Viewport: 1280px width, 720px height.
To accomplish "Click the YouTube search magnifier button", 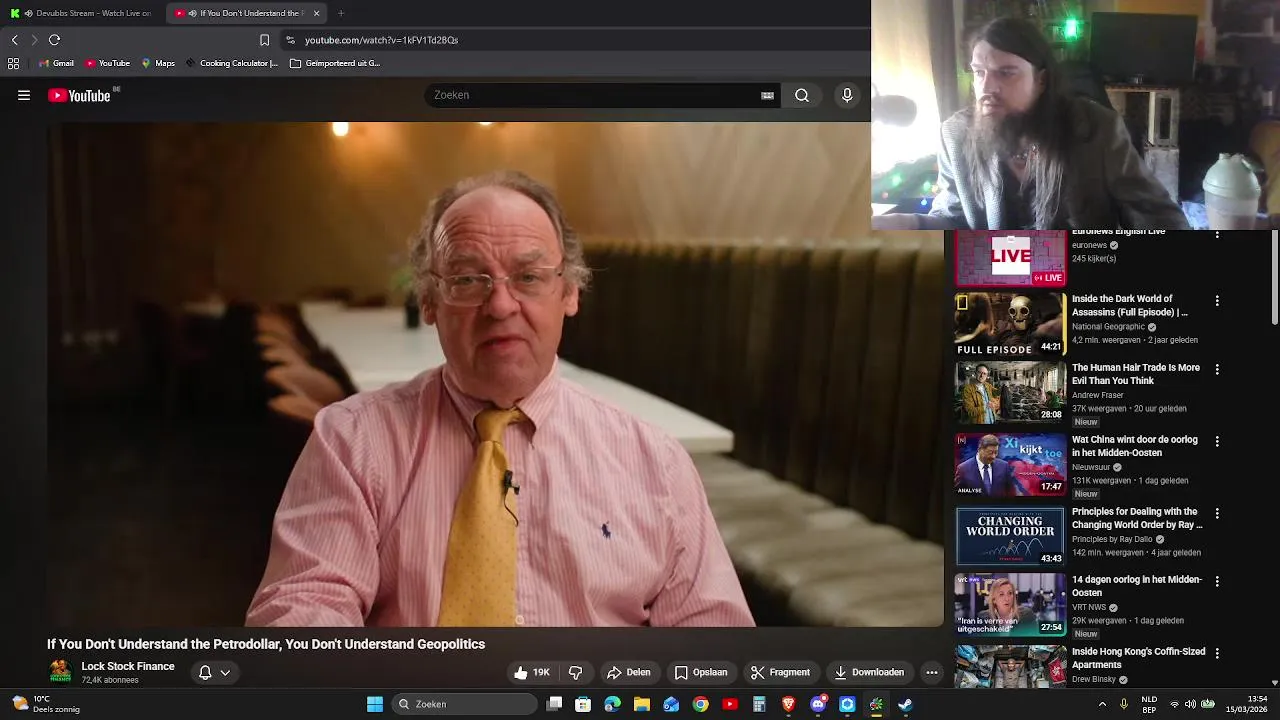I will coord(802,96).
